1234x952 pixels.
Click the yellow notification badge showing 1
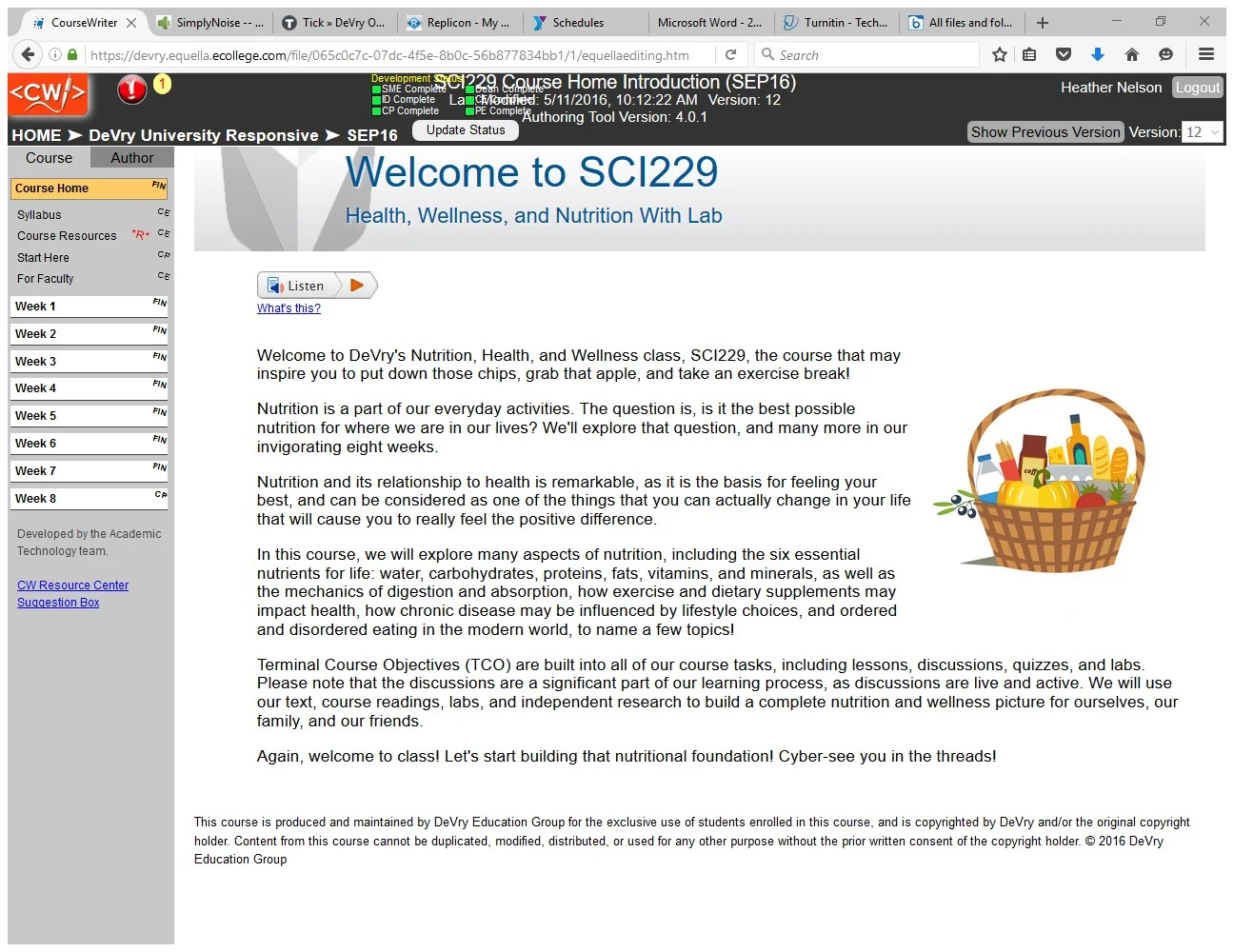162,84
